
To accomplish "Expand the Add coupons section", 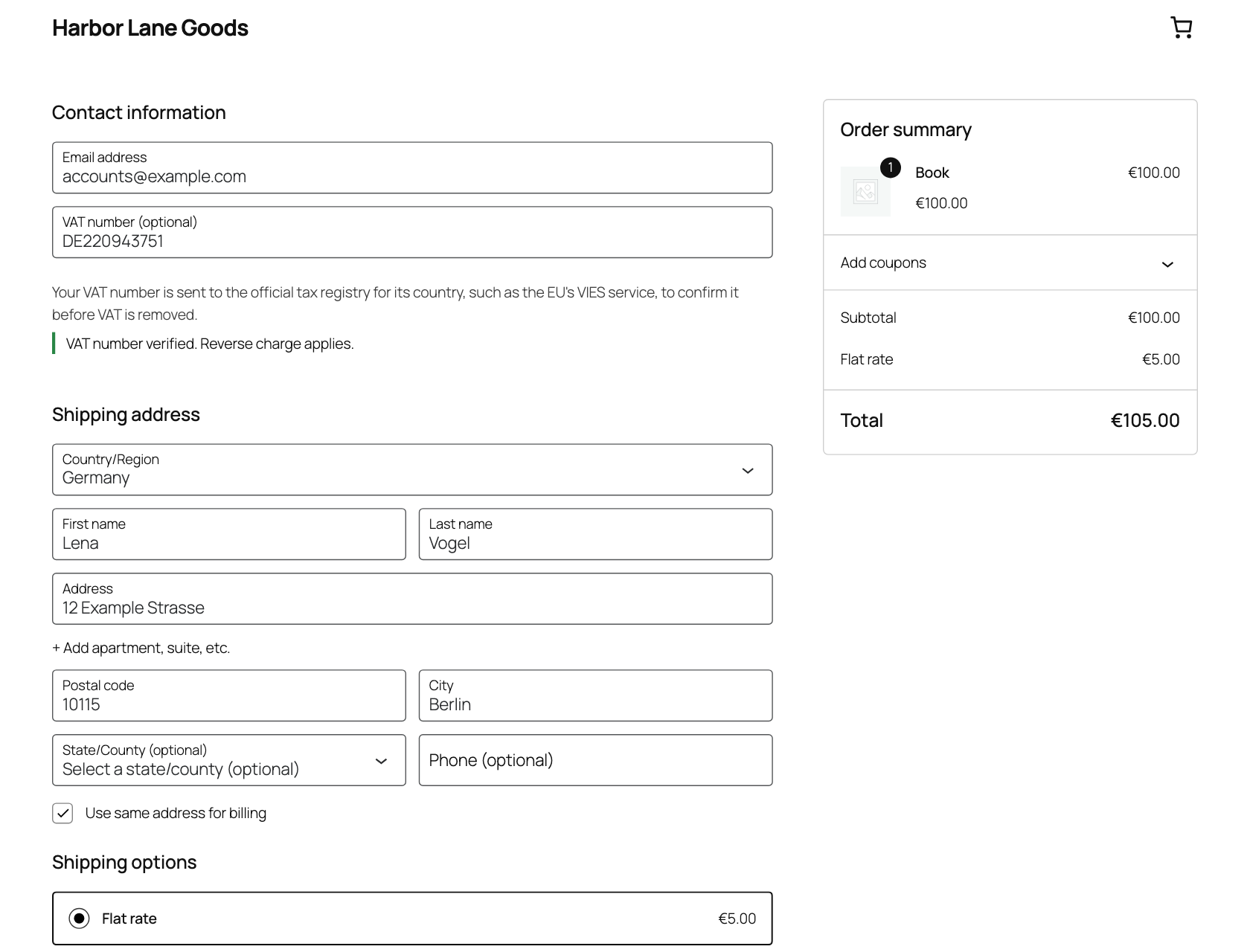I will [1010, 263].
